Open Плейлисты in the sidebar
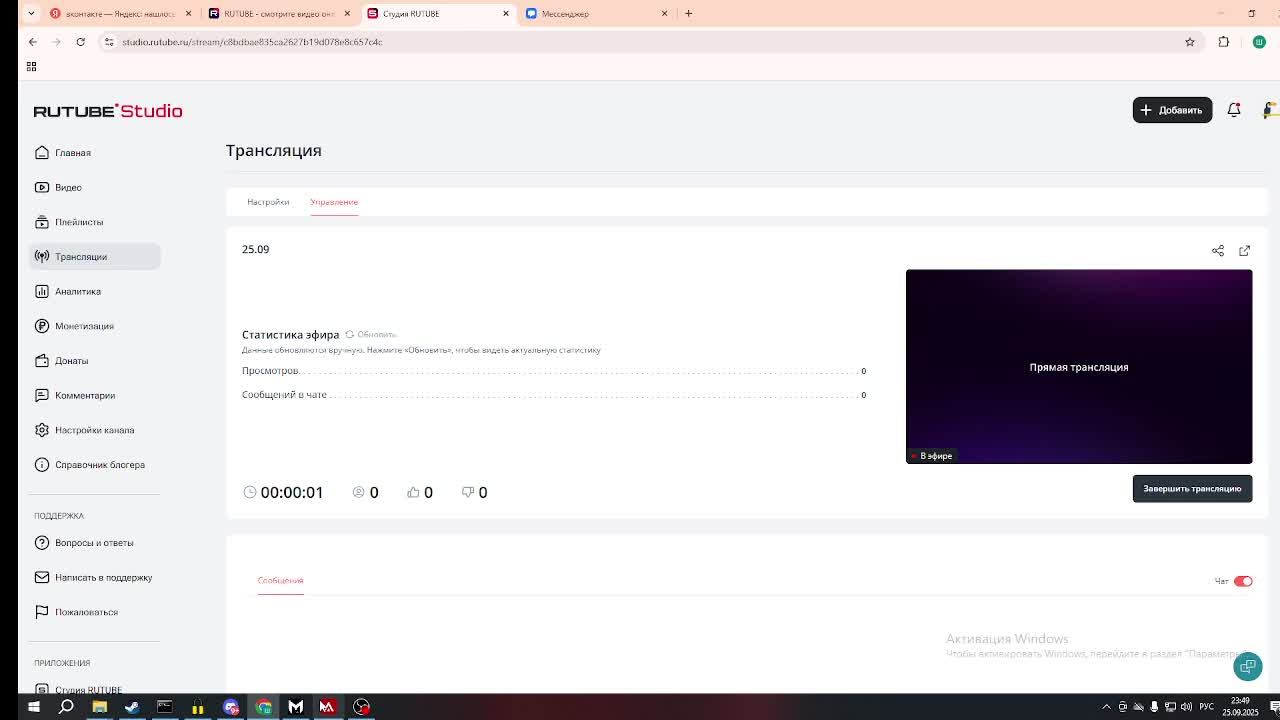The image size is (1280, 720). tap(95, 222)
